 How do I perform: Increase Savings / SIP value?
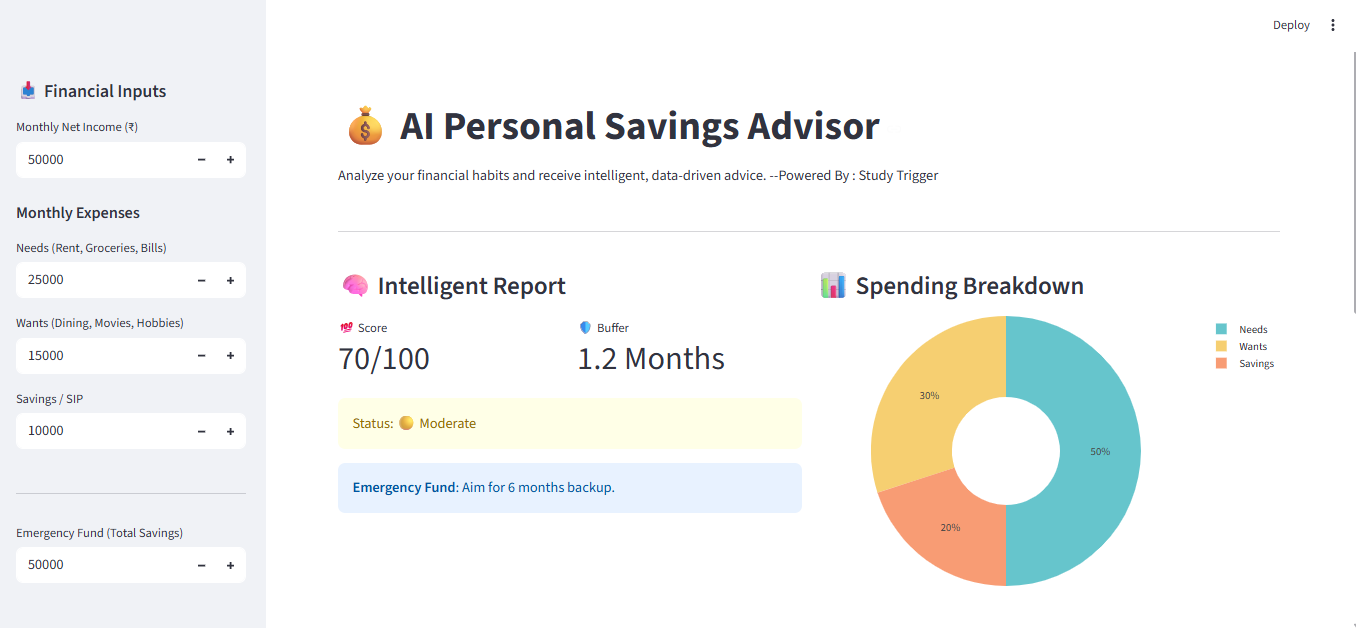tap(230, 431)
